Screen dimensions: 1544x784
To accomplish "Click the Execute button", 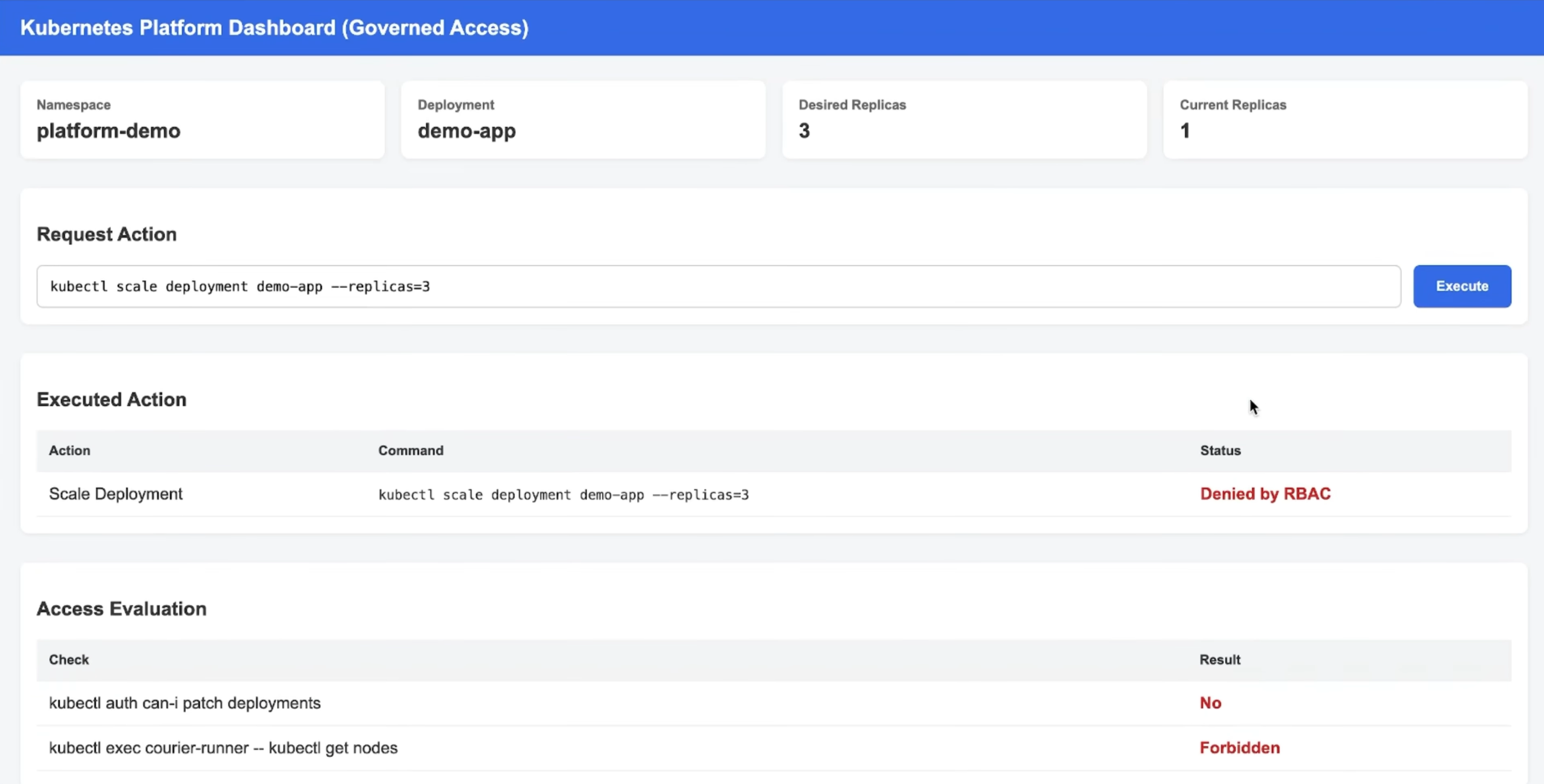I will click(x=1462, y=286).
